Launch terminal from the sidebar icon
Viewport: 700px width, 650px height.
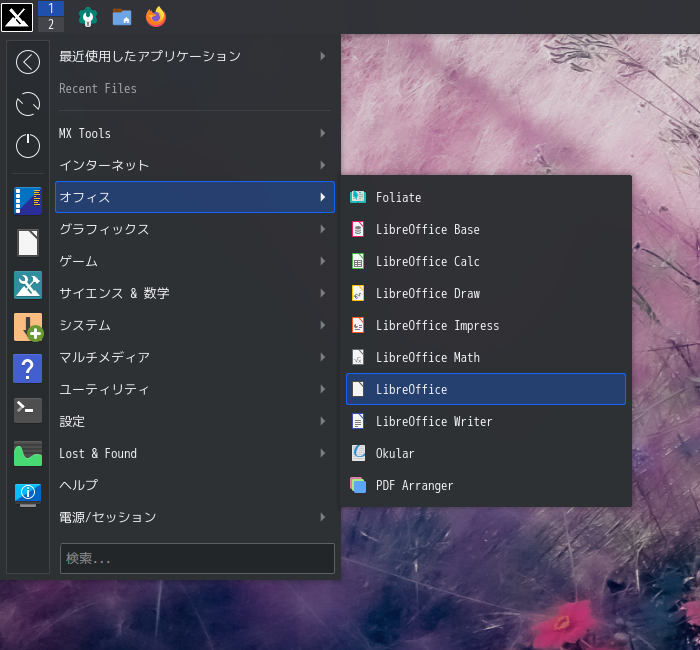coord(28,410)
